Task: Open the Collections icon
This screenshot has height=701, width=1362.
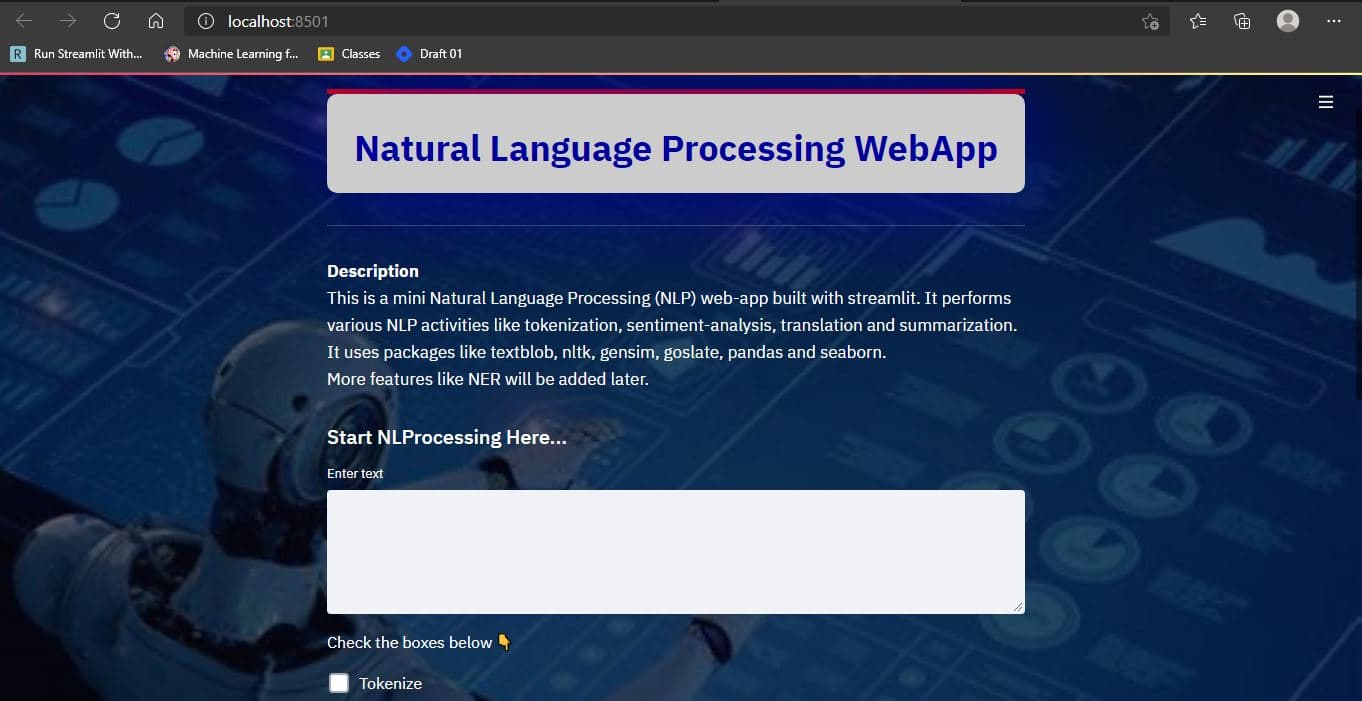Action: tap(1242, 21)
